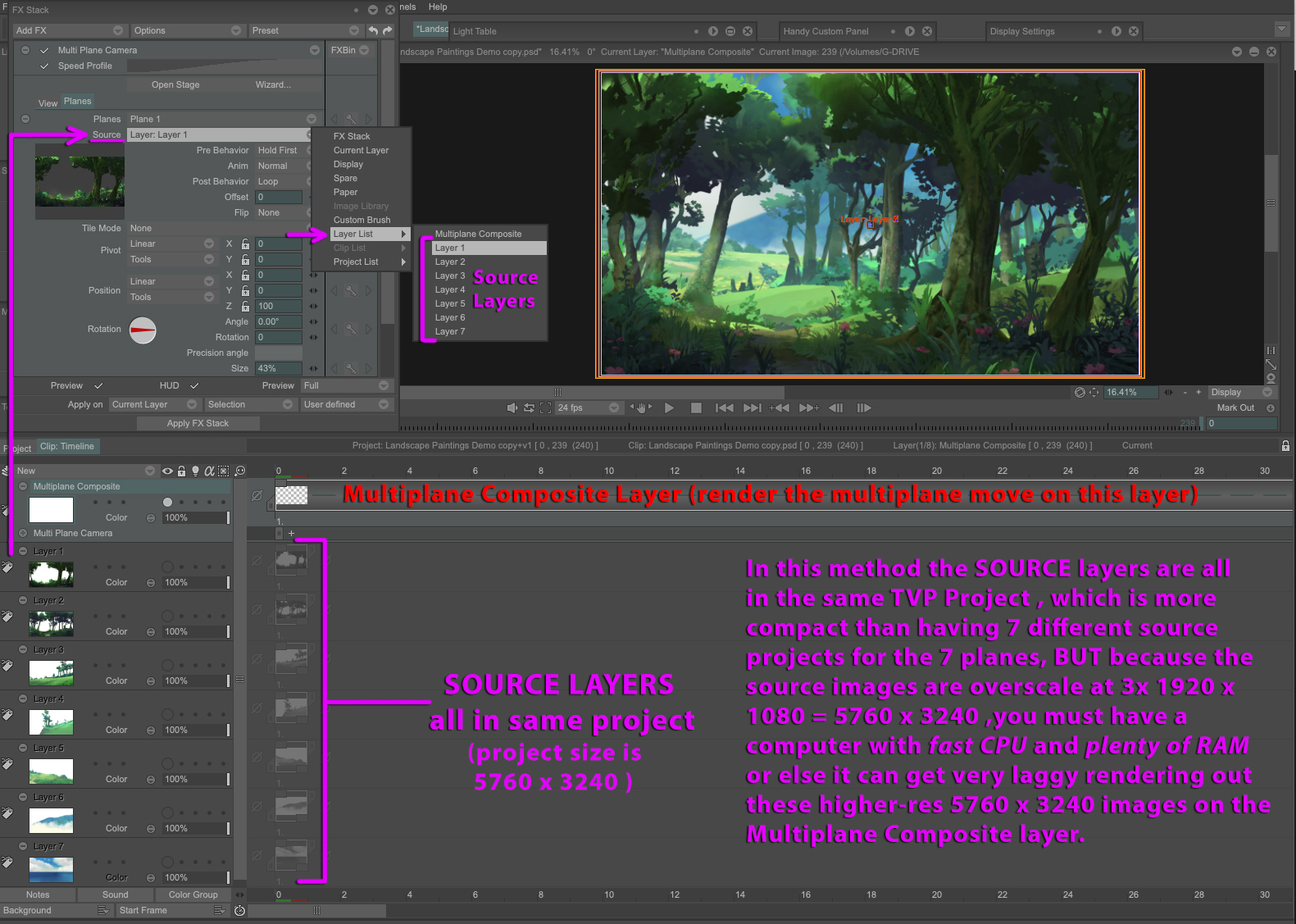Click the Apply FX Stack button
The height and width of the screenshot is (924, 1296).
pyautogui.click(x=198, y=423)
